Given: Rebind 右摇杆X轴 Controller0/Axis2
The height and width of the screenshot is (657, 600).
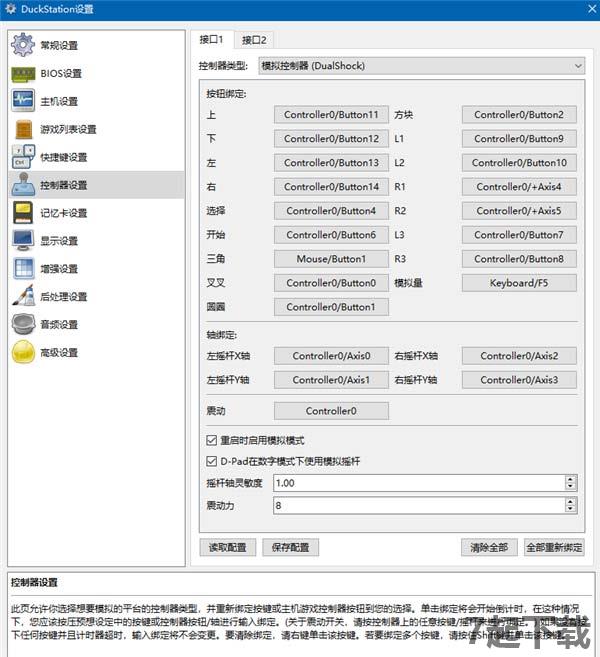Looking at the screenshot, I should 519,356.
